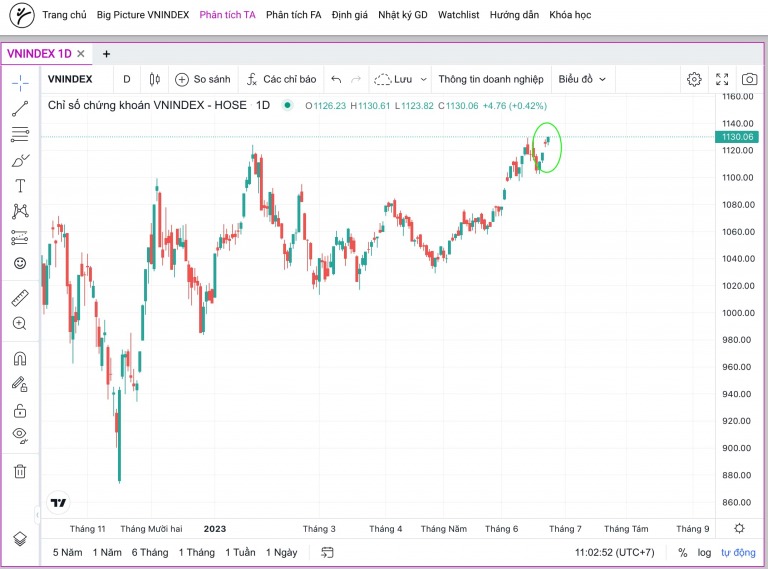Select the brush drawing tool
Viewport: 768px width, 569px height.
point(20,160)
